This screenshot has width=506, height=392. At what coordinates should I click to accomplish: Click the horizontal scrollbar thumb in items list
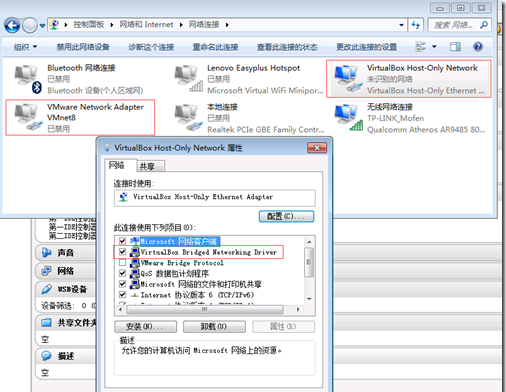pyautogui.click(x=205, y=310)
